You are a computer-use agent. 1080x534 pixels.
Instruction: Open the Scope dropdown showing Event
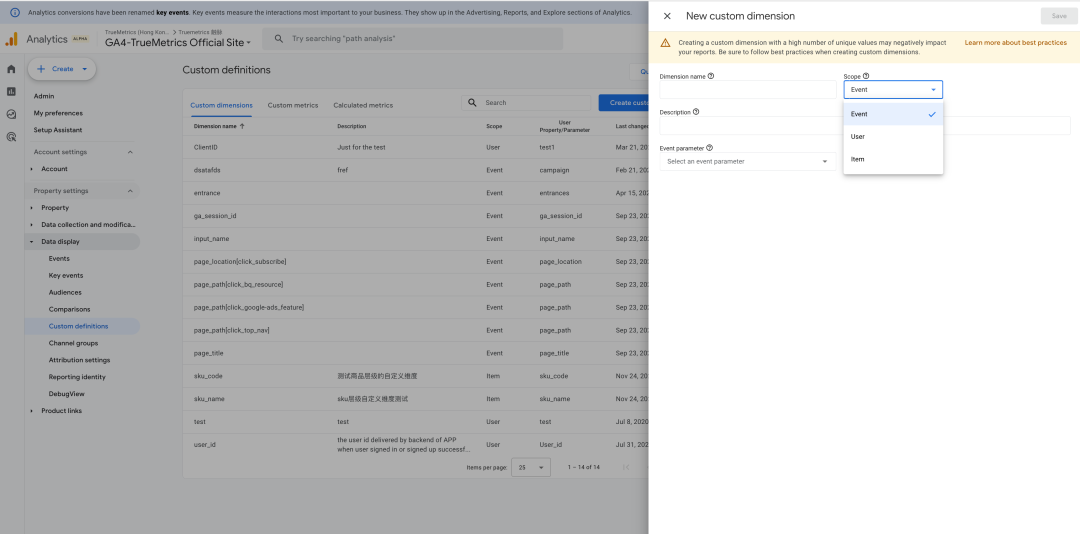[893, 90]
